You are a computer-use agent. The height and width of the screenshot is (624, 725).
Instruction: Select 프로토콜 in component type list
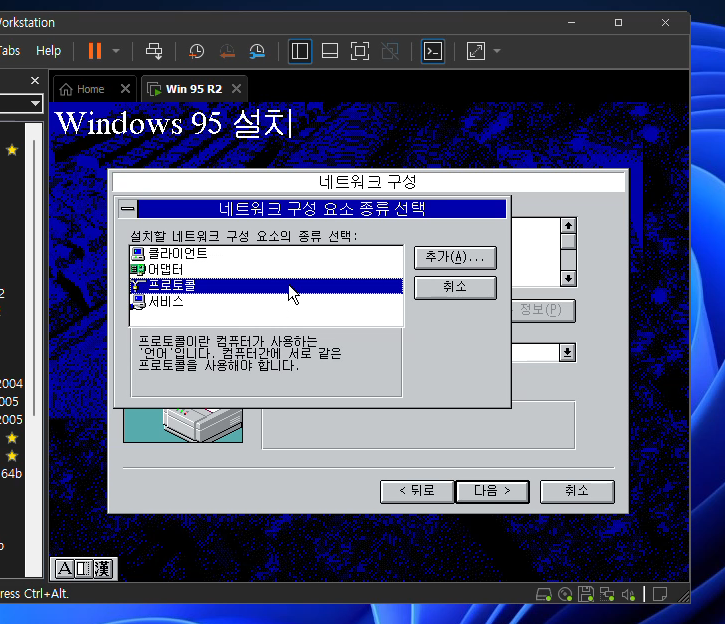click(266, 285)
